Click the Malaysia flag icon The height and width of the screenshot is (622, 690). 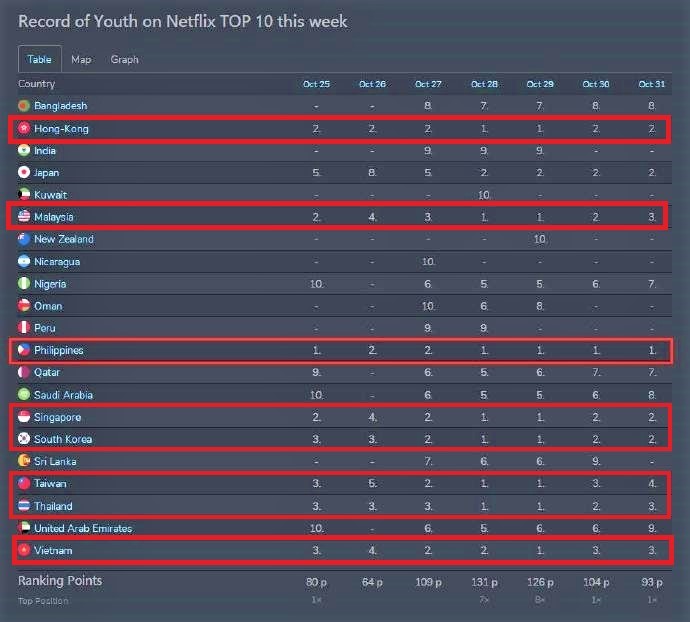[x=24, y=217]
